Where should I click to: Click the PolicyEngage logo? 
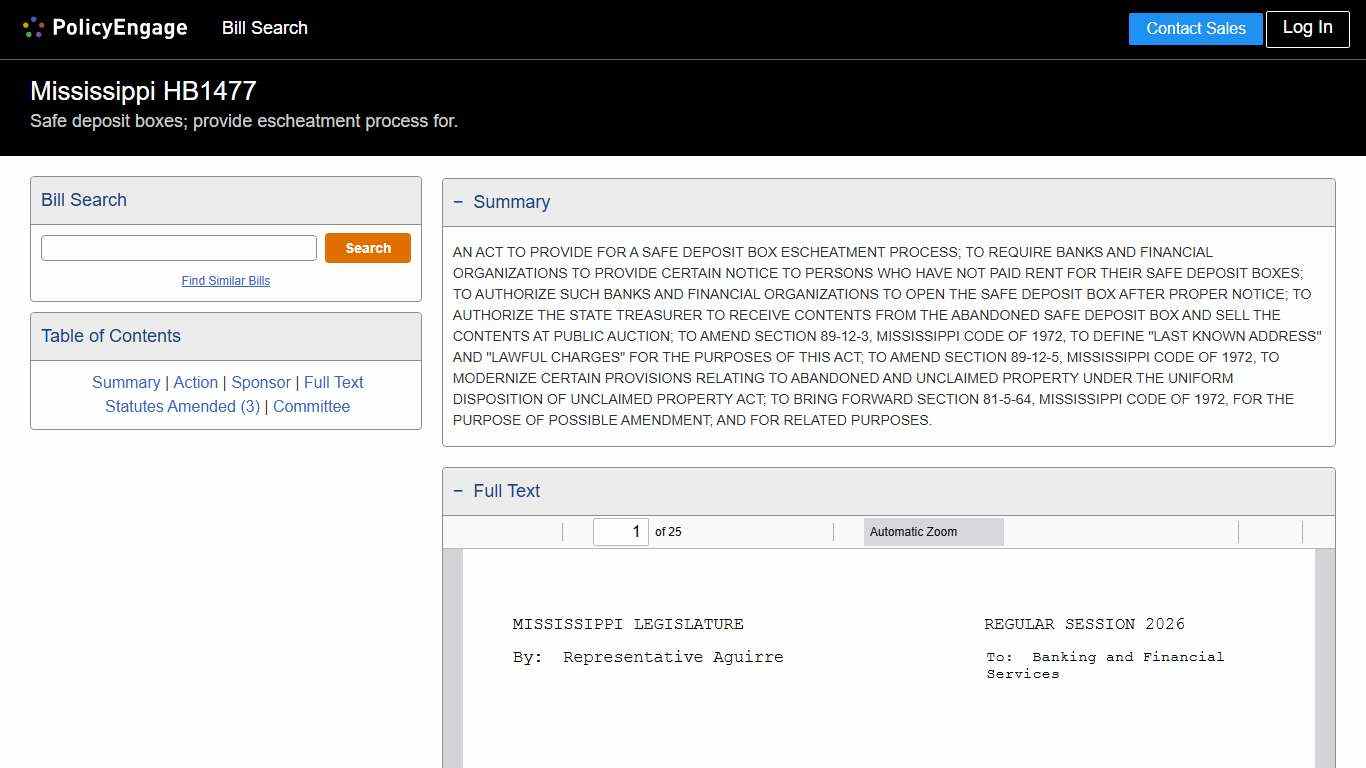104,27
